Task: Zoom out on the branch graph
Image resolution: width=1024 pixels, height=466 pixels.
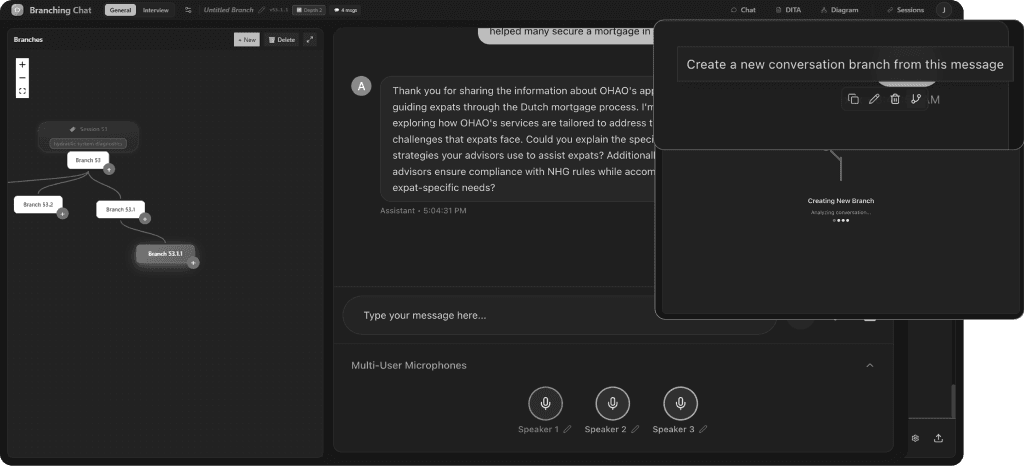Action: point(22,78)
